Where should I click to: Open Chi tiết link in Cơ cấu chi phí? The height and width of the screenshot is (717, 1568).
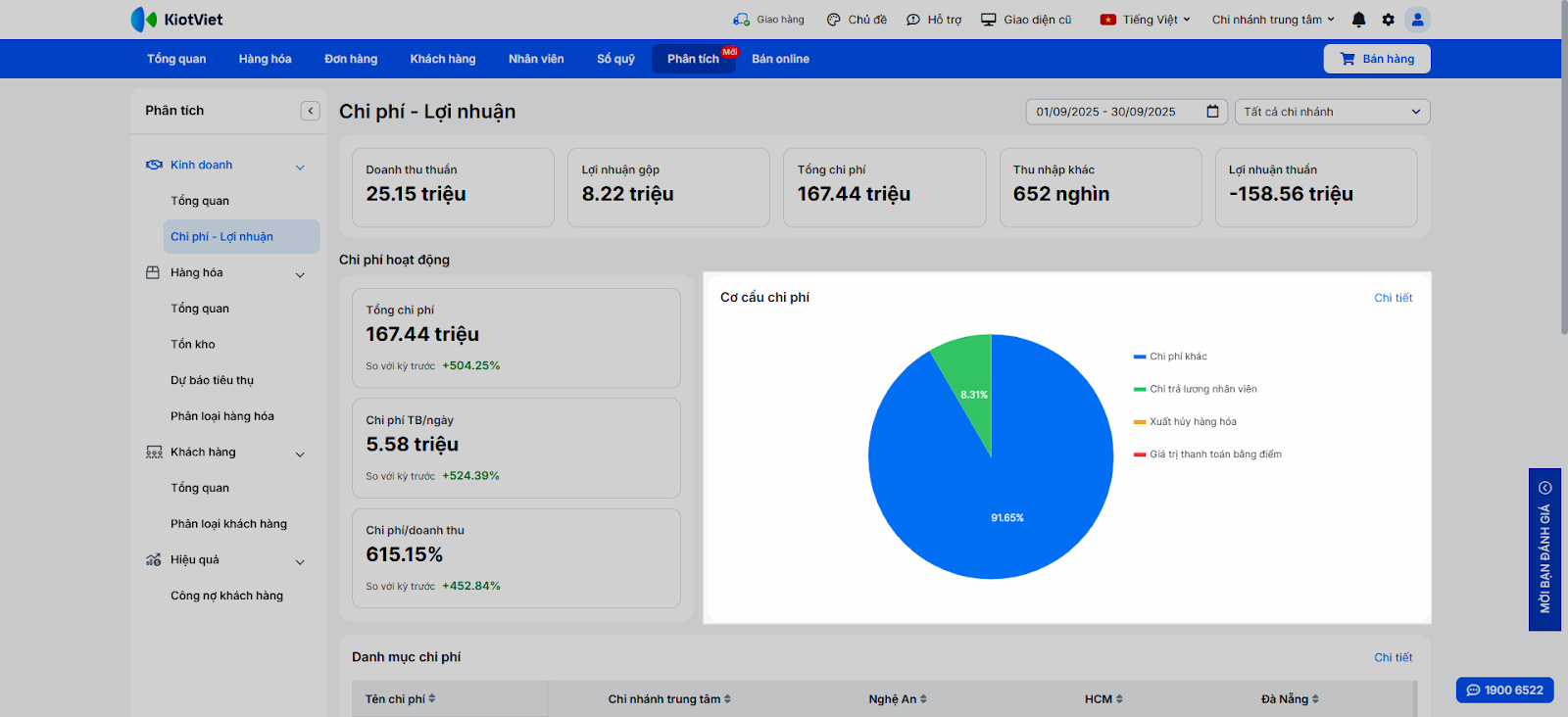point(1393,298)
